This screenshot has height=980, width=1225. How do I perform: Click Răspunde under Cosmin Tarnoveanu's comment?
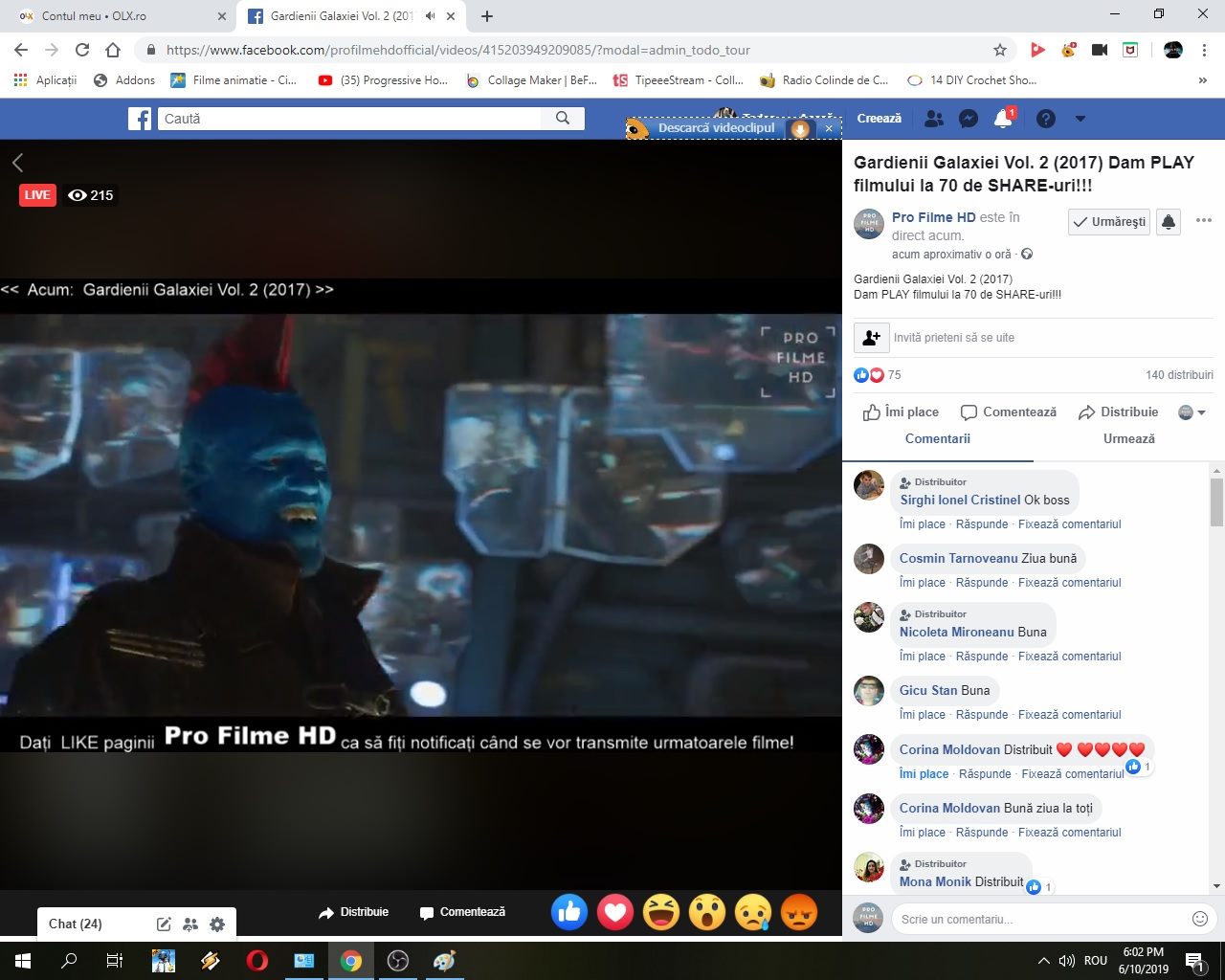(x=982, y=583)
